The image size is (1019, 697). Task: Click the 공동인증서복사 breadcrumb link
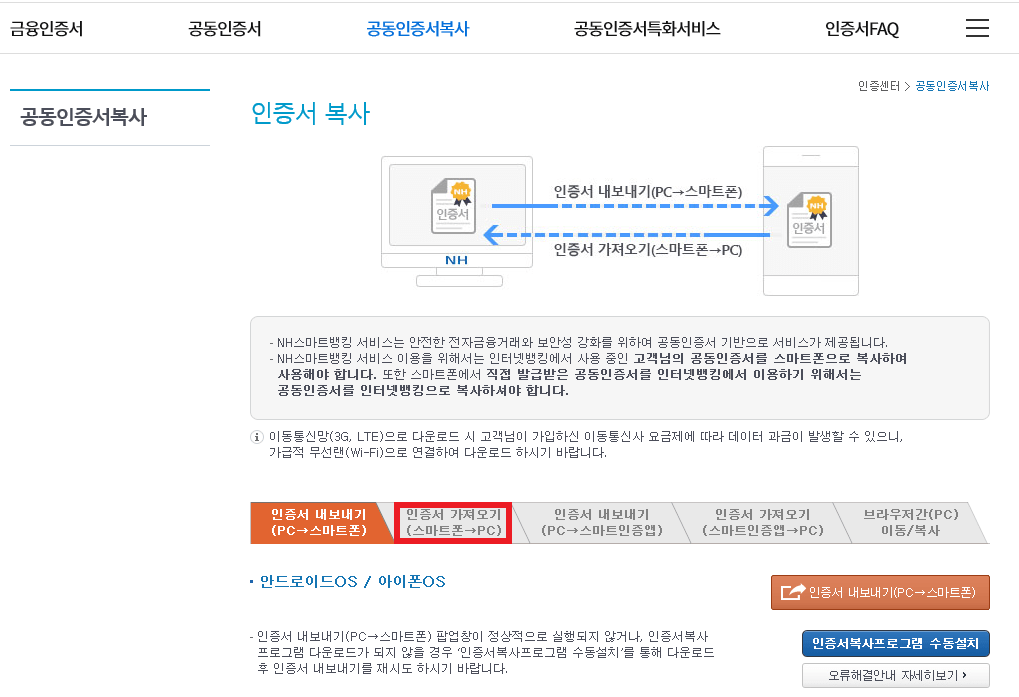click(x=952, y=86)
